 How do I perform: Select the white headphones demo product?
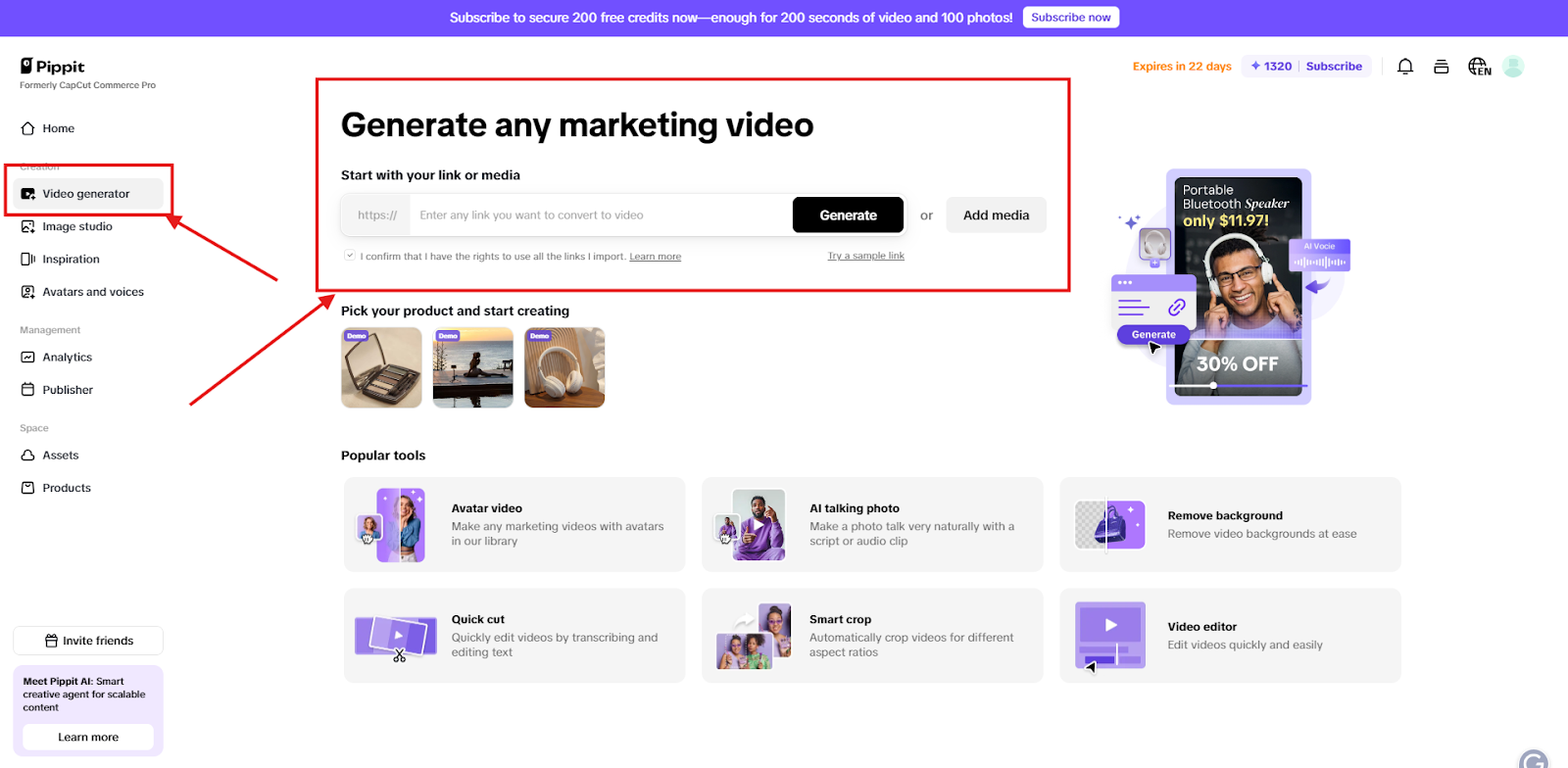click(x=564, y=367)
